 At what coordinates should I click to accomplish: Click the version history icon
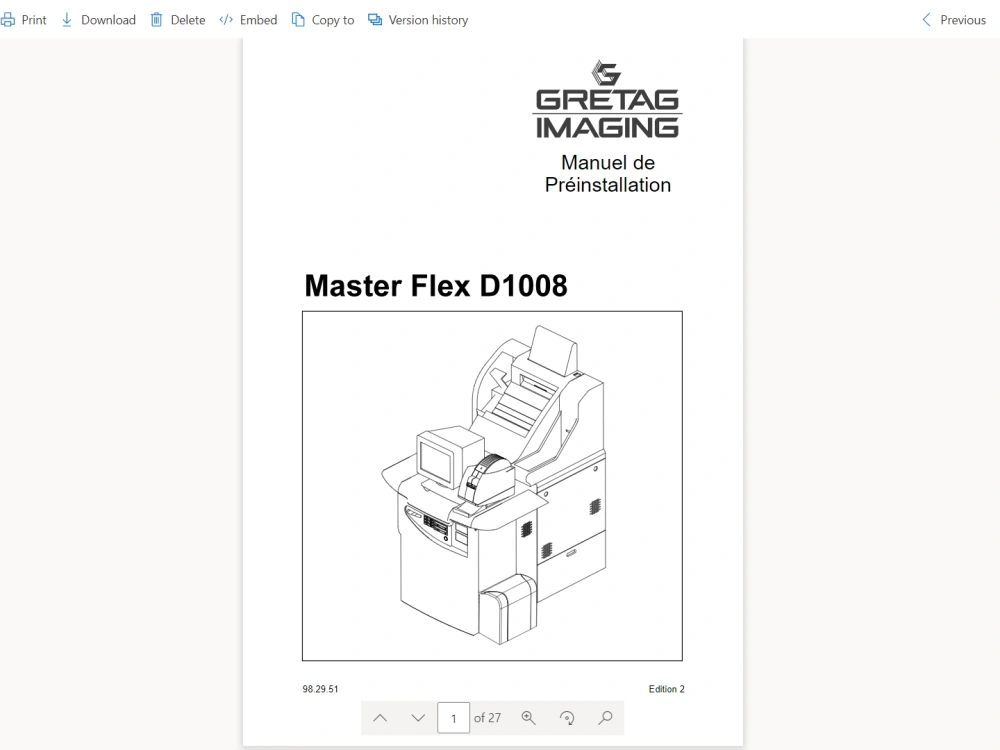click(375, 20)
